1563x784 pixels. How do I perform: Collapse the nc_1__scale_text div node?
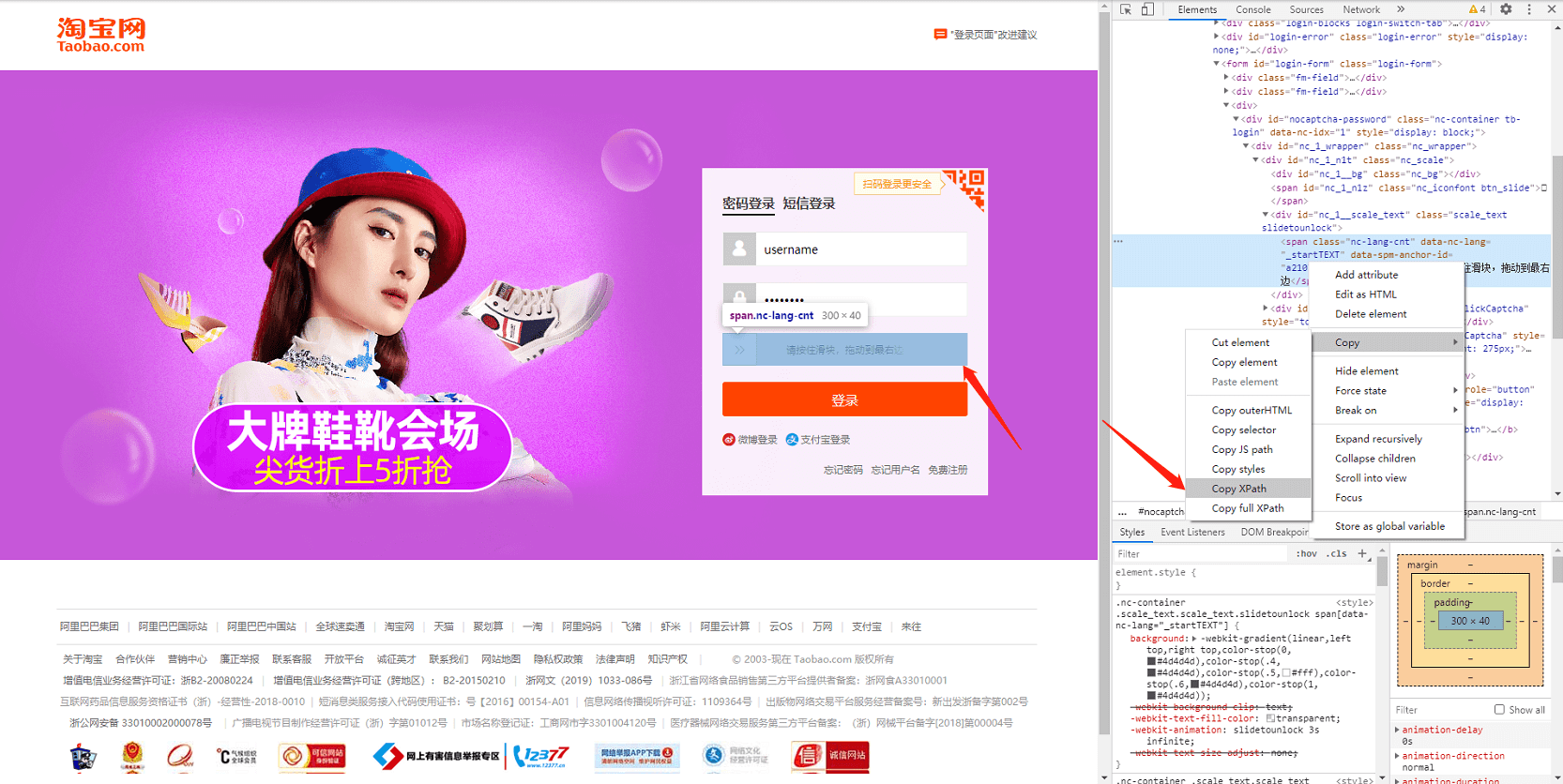pos(1267,215)
